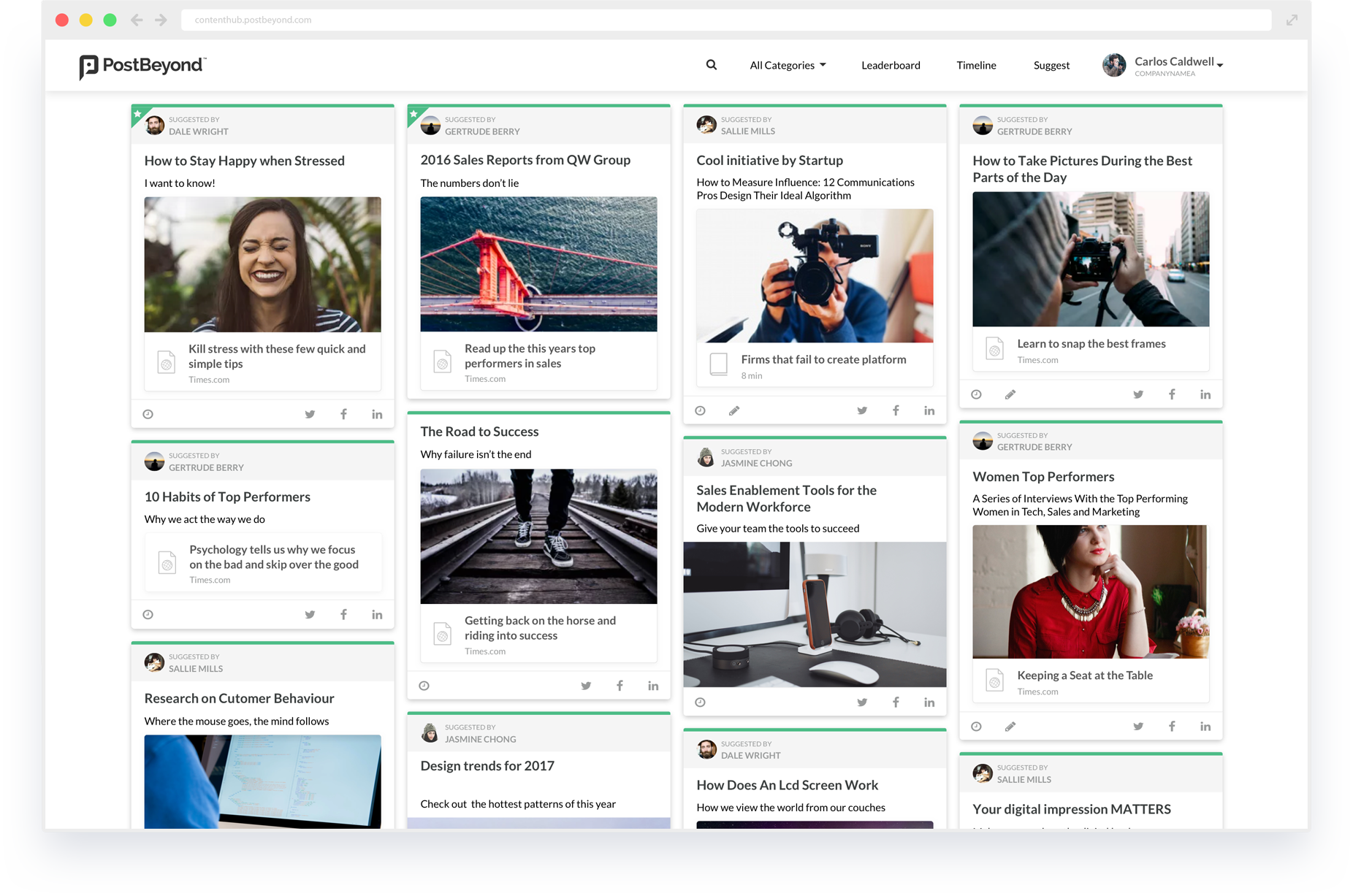
Task: Share How to Stay Happy on Twitter
Action: coord(310,414)
